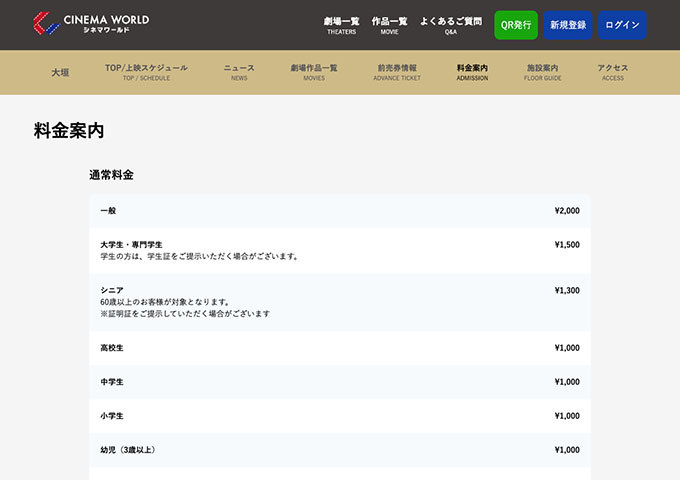680x480 pixels.
Task: Click 大学生・専門学生 row label
Action: tap(131, 245)
